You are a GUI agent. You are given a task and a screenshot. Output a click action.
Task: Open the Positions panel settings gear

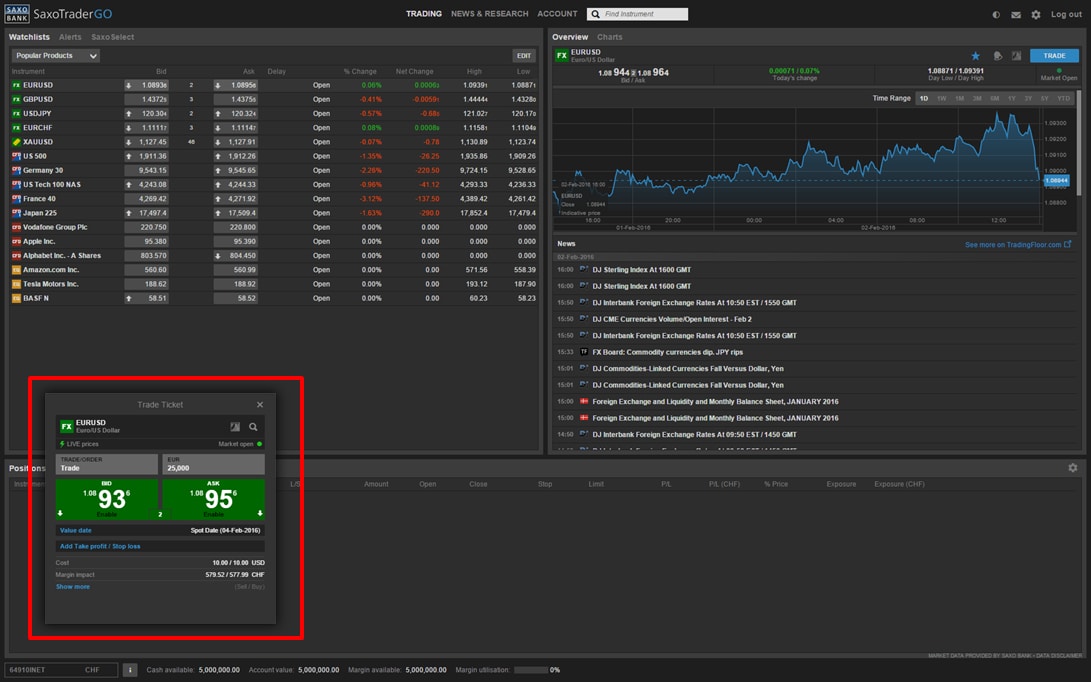tap(1073, 468)
